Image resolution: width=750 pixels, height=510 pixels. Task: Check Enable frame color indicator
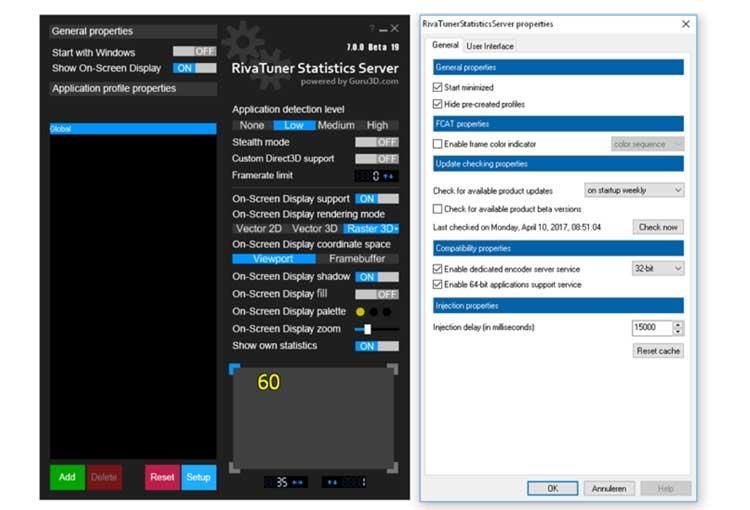pyautogui.click(x=437, y=144)
